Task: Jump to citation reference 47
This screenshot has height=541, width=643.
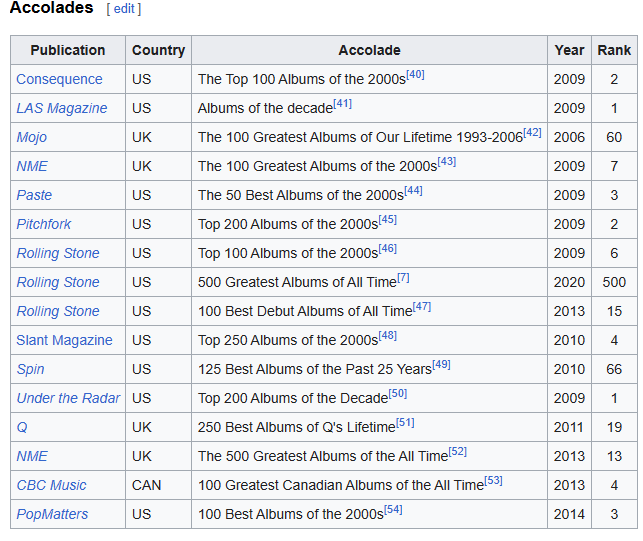Action: point(422,307)
